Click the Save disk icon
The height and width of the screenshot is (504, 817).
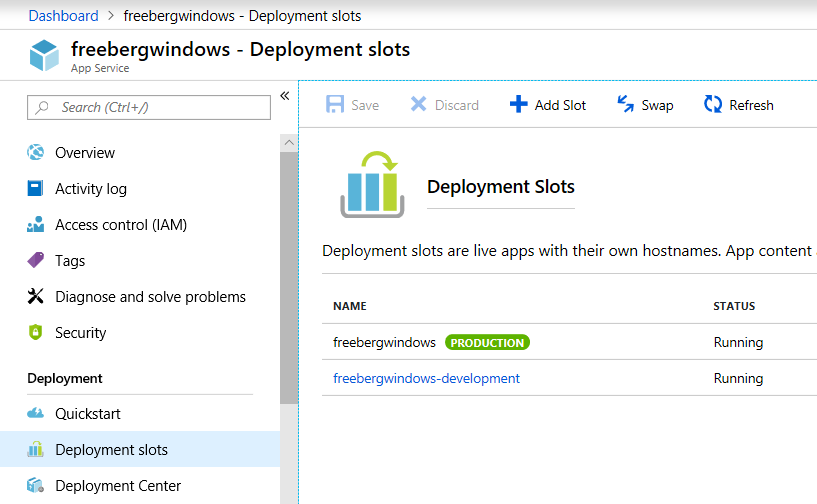335,104
